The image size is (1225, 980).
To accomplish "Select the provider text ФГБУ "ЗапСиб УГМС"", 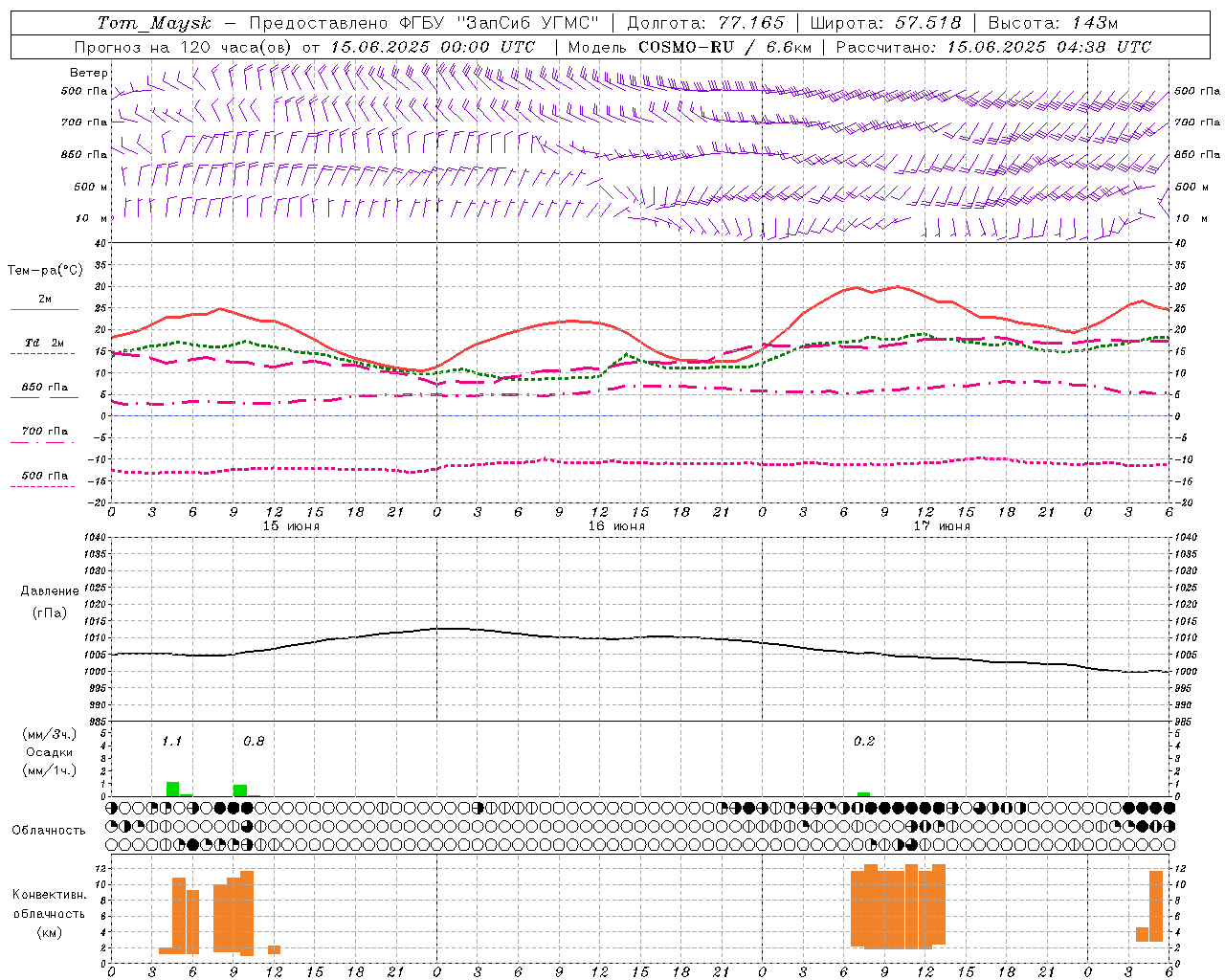I will pos(498,23).
